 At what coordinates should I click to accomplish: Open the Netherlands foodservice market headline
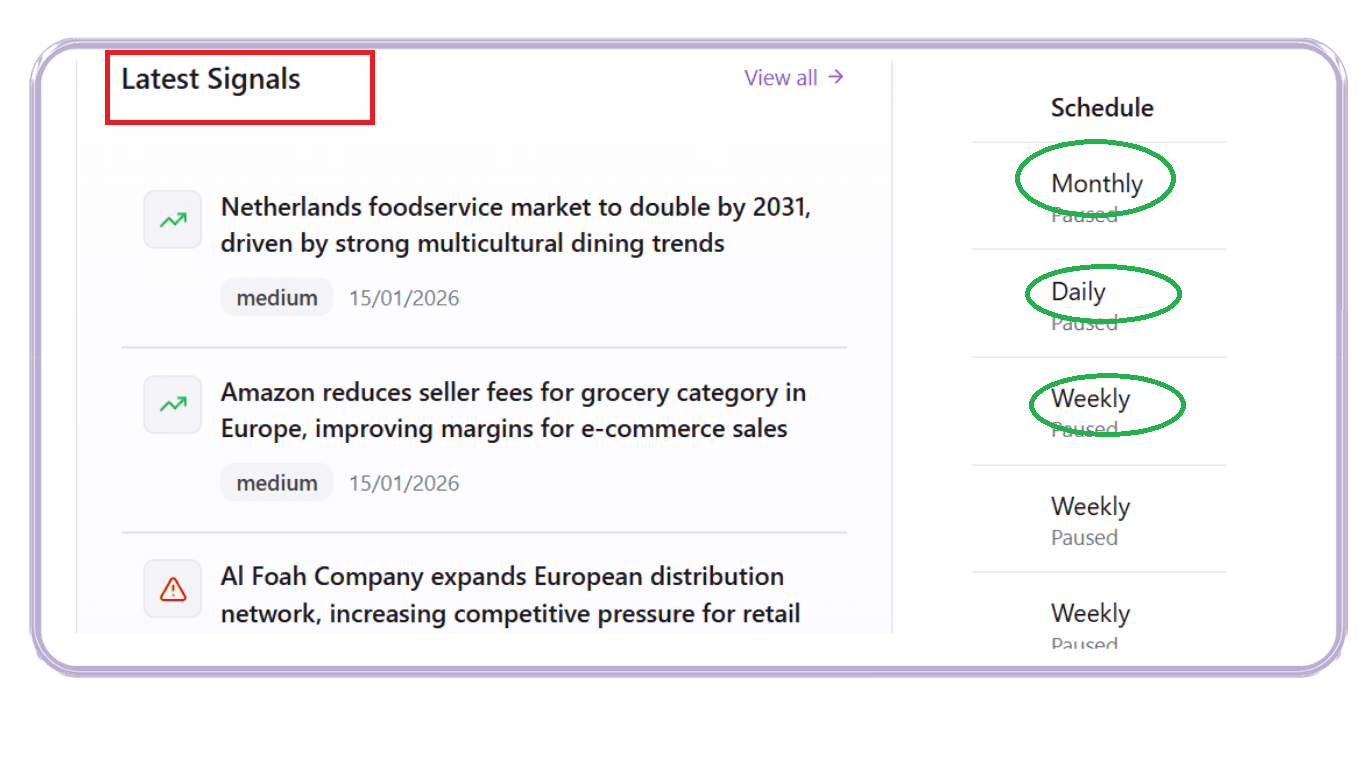click(515, 225)
